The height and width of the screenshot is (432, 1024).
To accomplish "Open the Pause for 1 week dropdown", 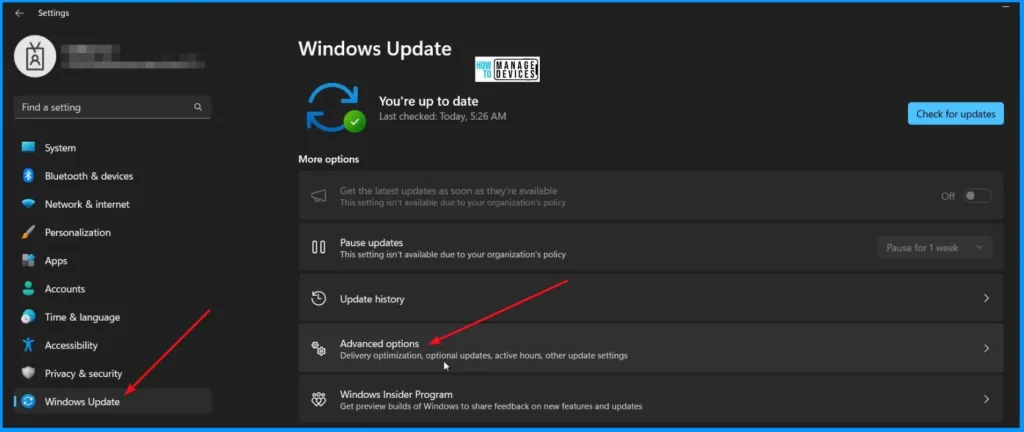I will click(x=935, y=247).
